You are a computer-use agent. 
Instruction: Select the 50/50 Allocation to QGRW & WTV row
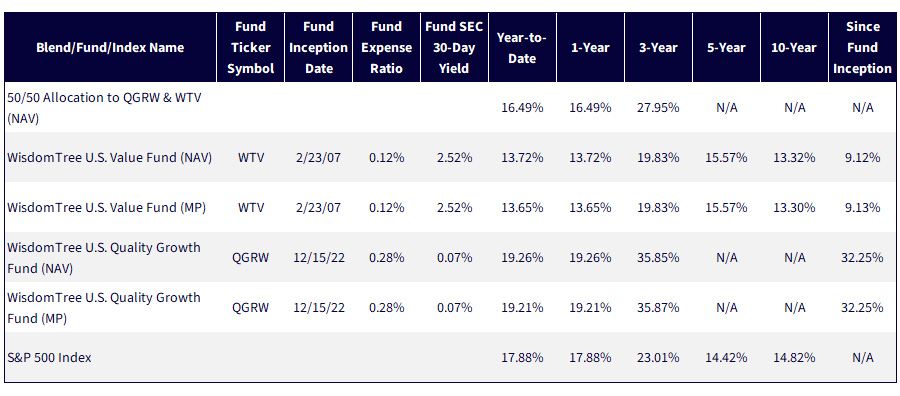(x=450, y=107)
